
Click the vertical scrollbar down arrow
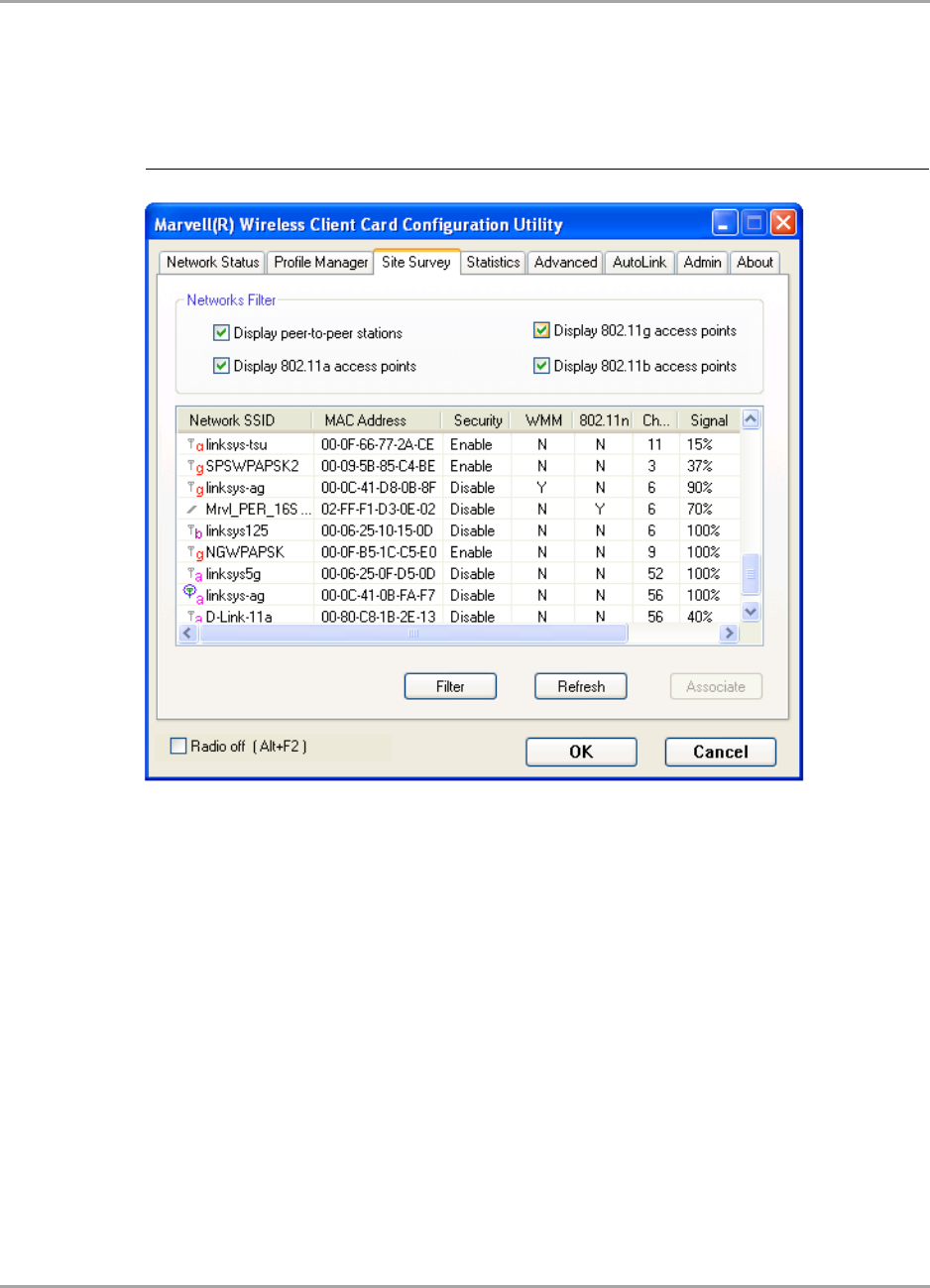(751, 612)
